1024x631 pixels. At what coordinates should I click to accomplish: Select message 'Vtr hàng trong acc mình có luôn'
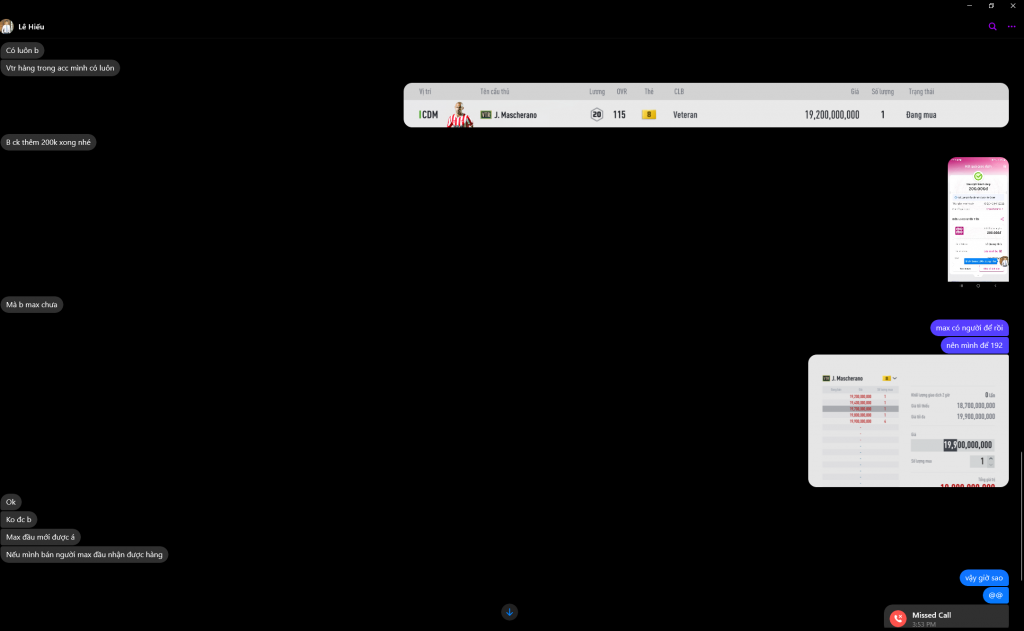pyautogui.click(x=60, y=68)
